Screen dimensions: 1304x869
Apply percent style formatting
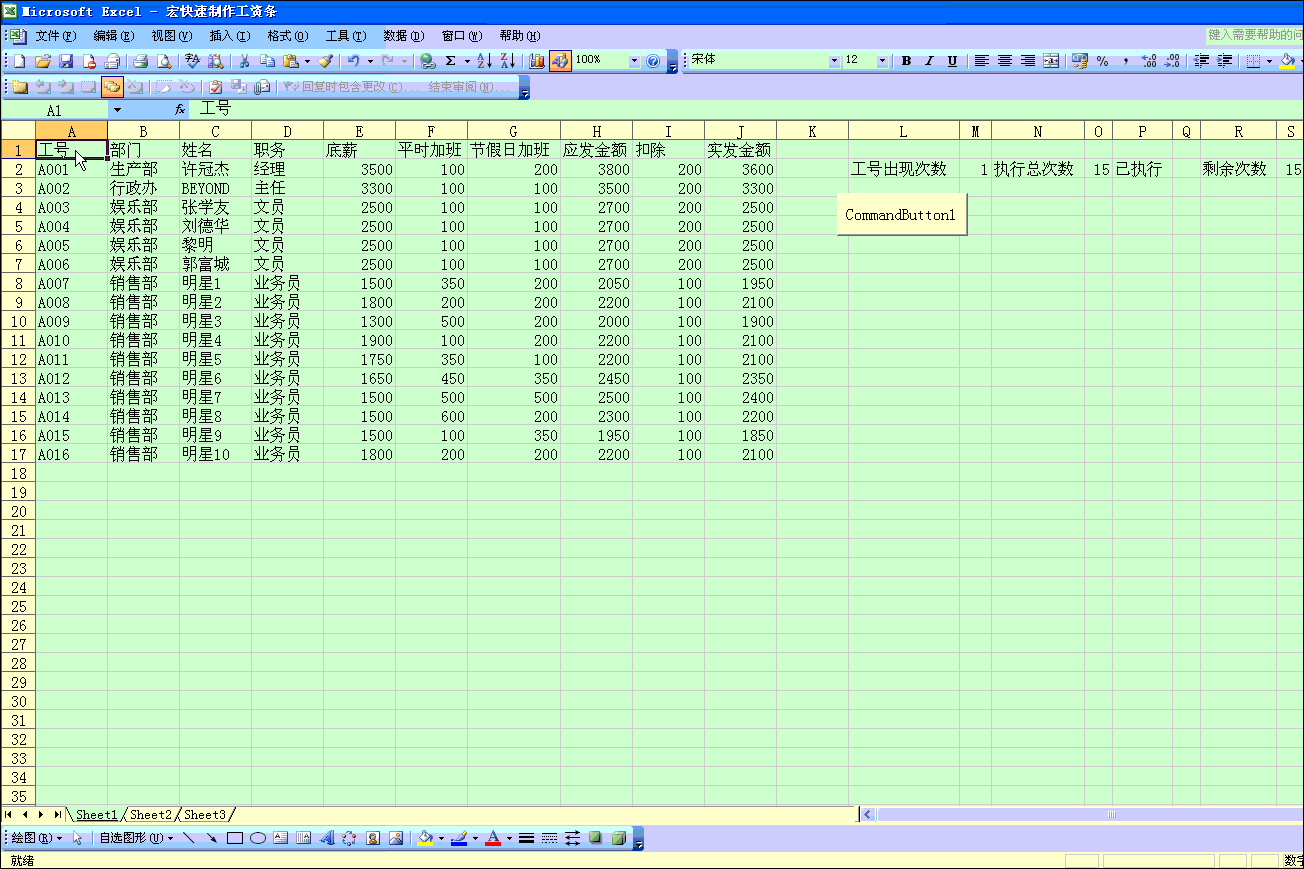tap(1103, 61)
